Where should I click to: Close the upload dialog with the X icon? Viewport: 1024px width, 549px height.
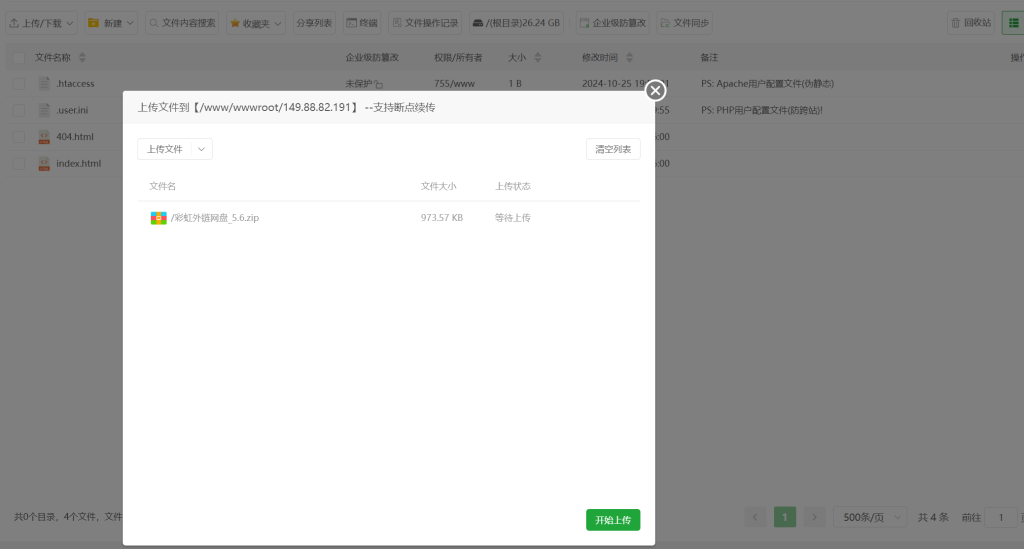coord(656,91)
